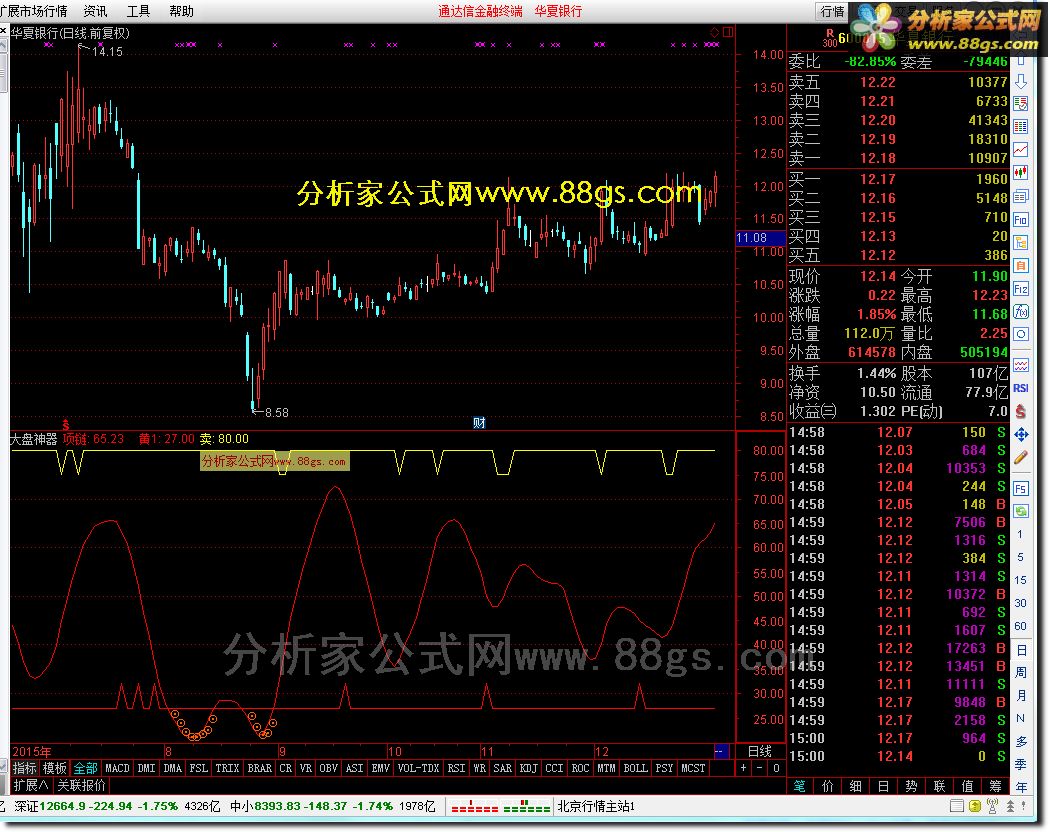
Task: Click the F10 company info icon
Action: tap(1021, 220)
